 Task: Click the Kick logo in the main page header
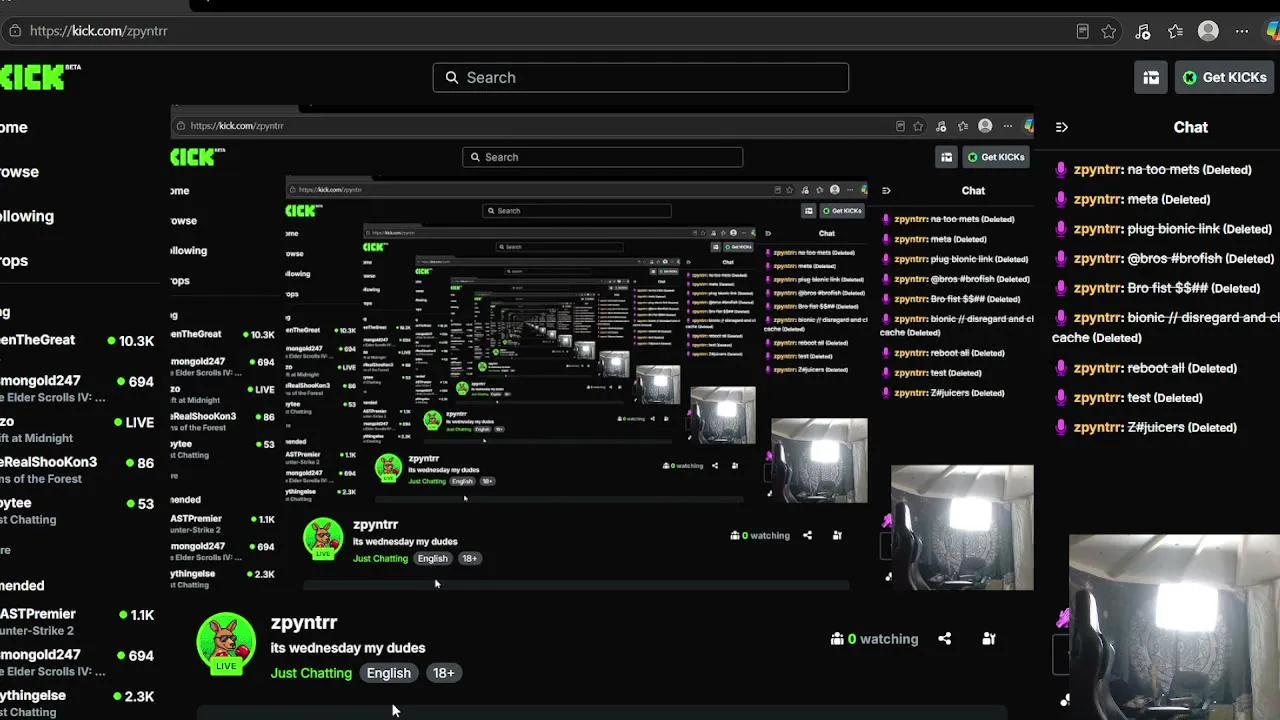[x=40, y=77]
